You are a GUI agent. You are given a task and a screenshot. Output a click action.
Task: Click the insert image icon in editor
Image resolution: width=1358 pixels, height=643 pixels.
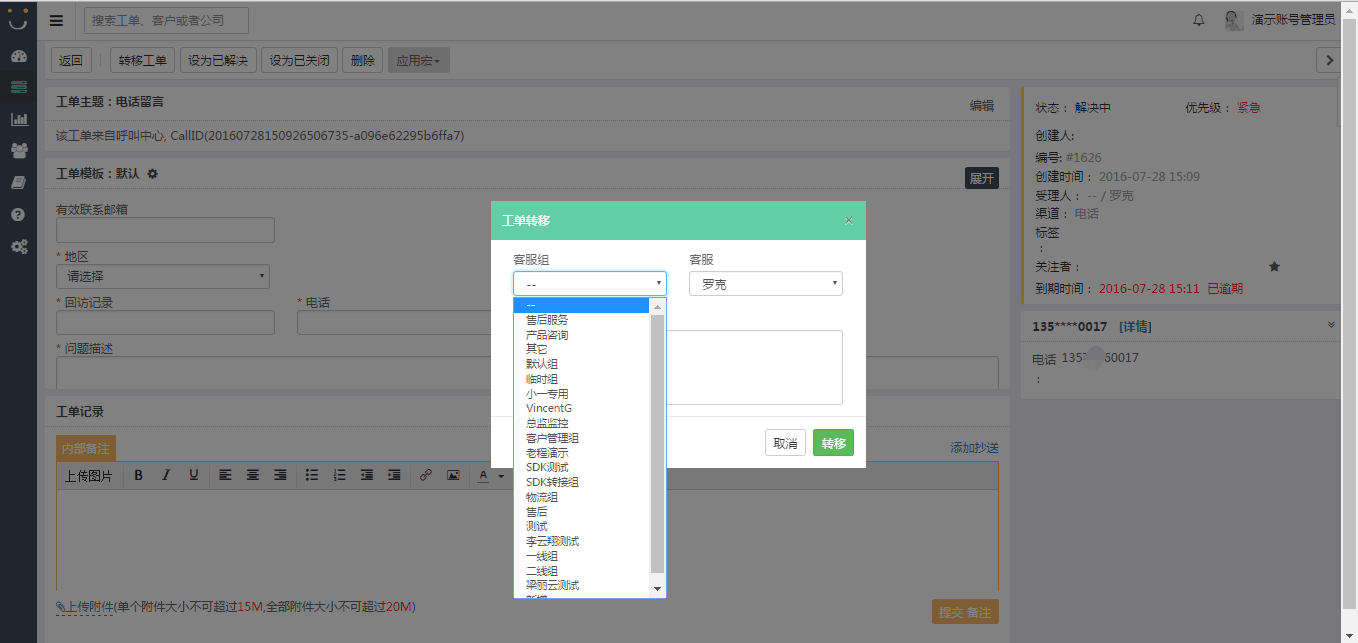point(453,475)
